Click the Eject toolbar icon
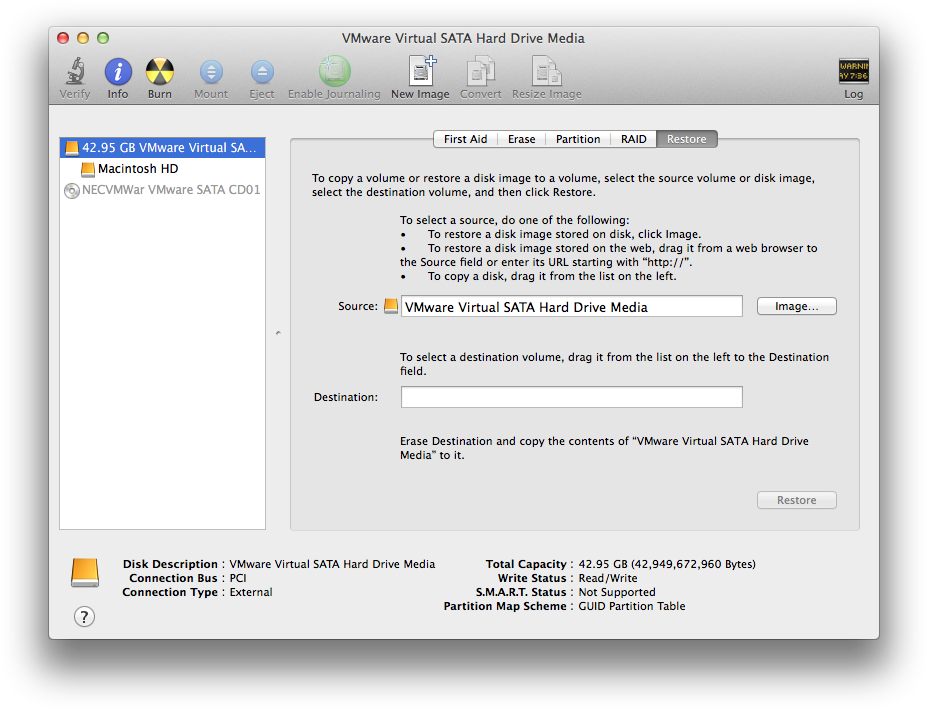 [262, 72]
